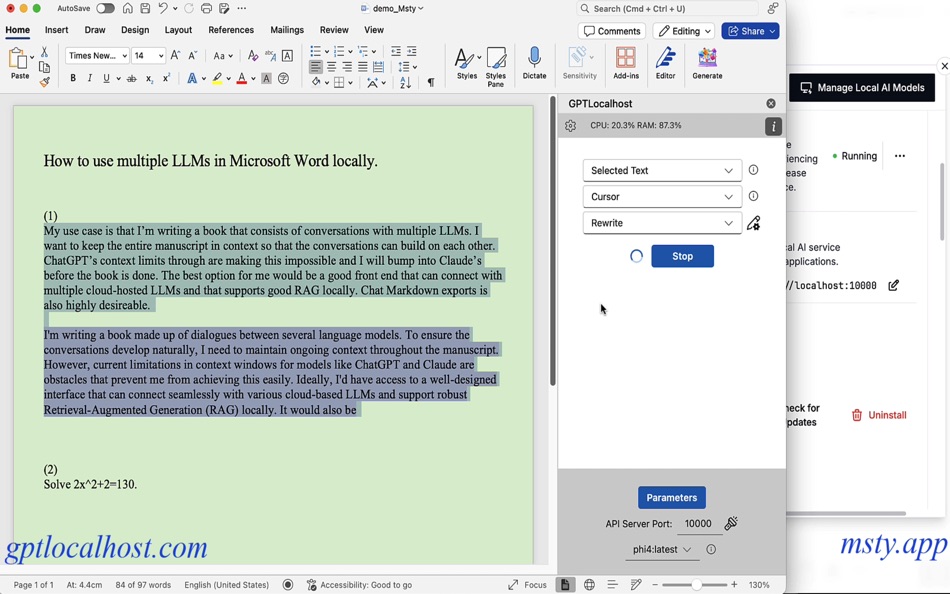This screenshot has width=950, height=594.
Task: Open the Styles Pane
Action: (x=496, y=67)
